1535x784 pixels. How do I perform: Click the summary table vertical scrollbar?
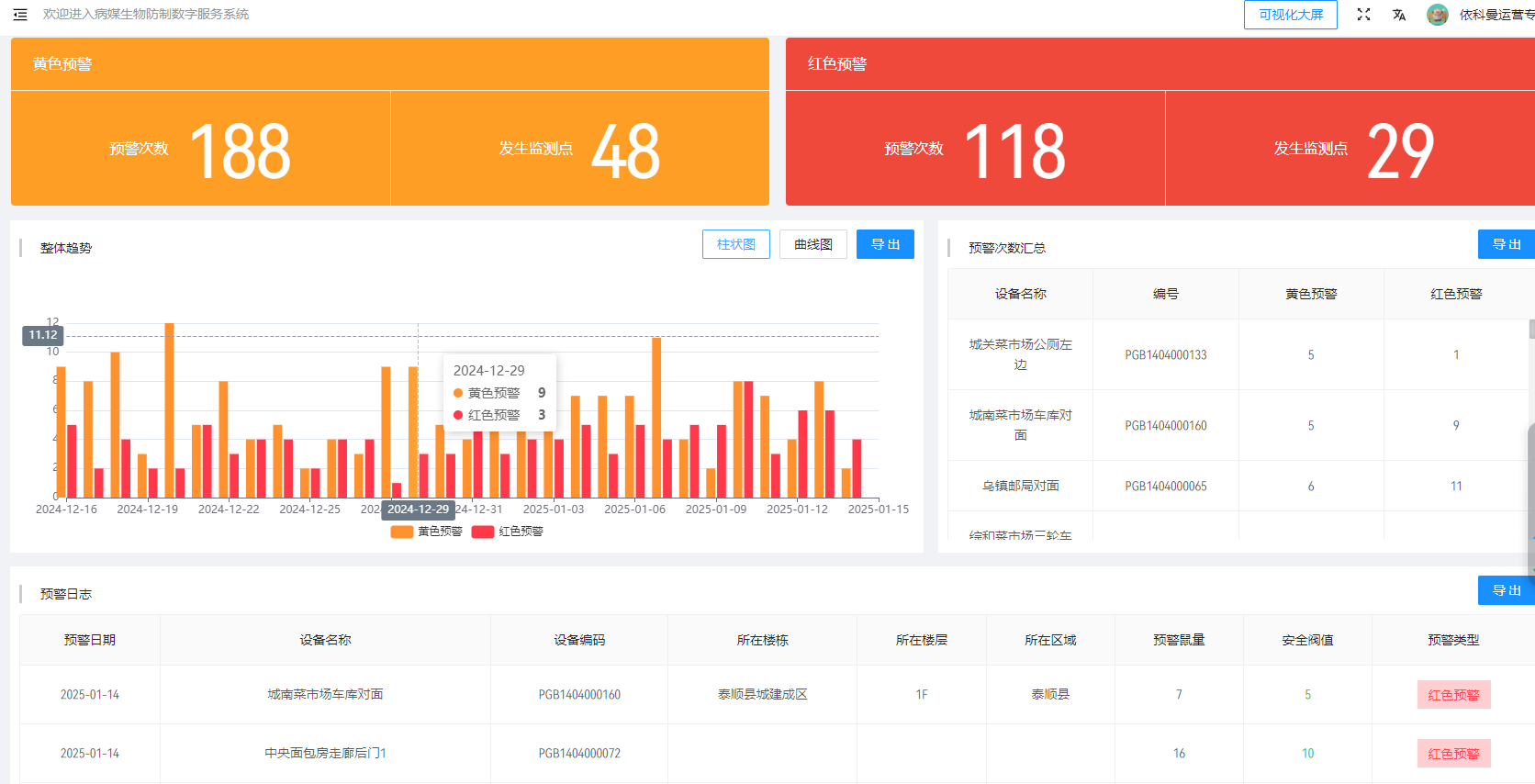pos(1531,329)
